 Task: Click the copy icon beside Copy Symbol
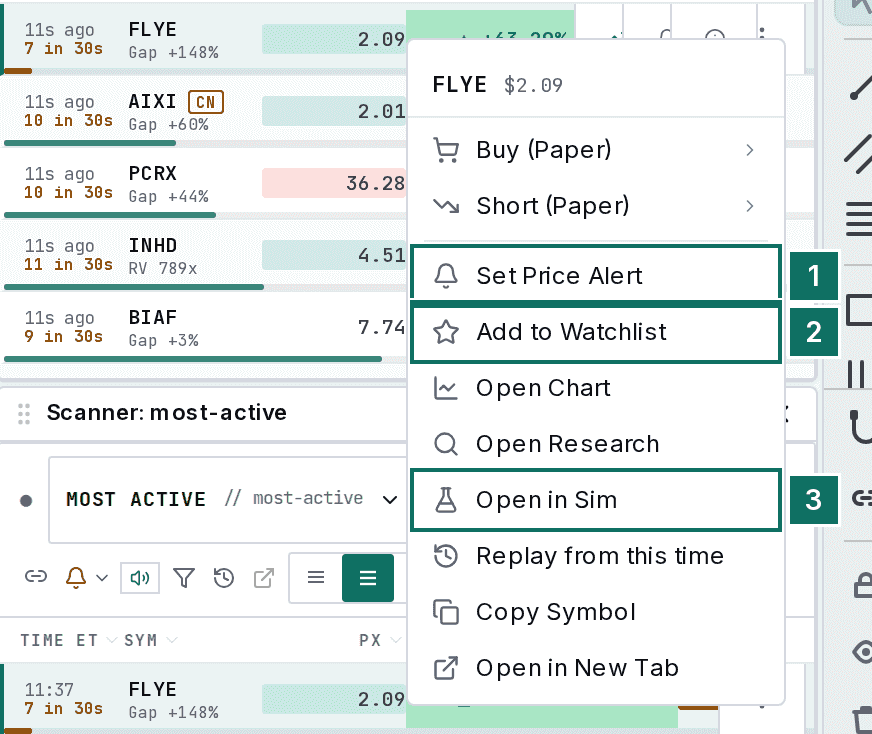pyautogui.click(x=446, y=612)
